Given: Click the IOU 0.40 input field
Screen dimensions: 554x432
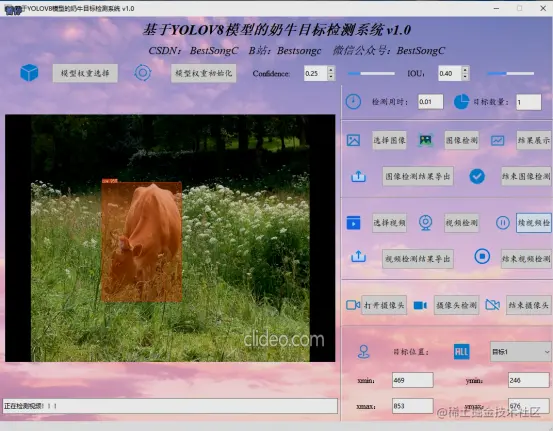Looking at the screenshot, I should 450,73.
